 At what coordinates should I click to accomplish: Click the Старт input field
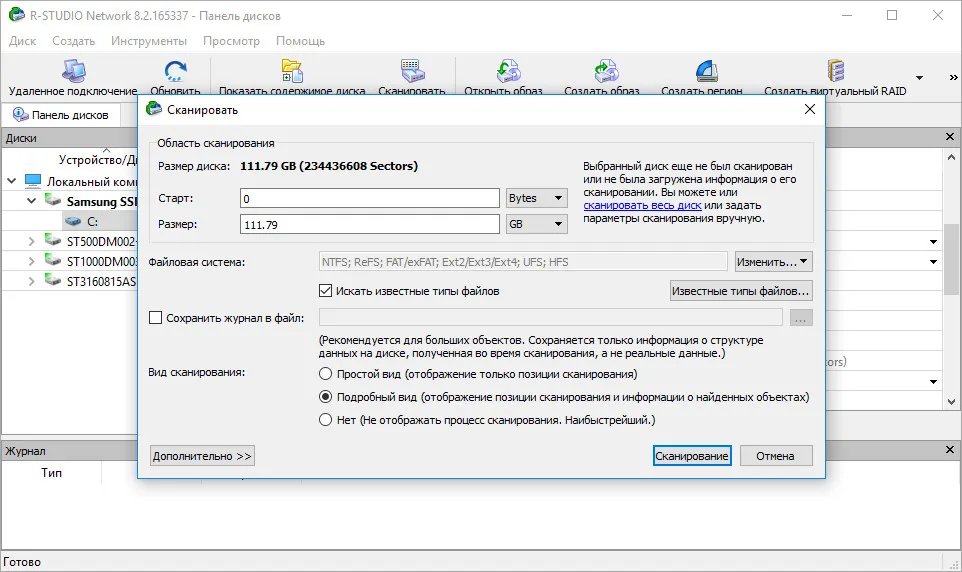[x=370, y=198]
